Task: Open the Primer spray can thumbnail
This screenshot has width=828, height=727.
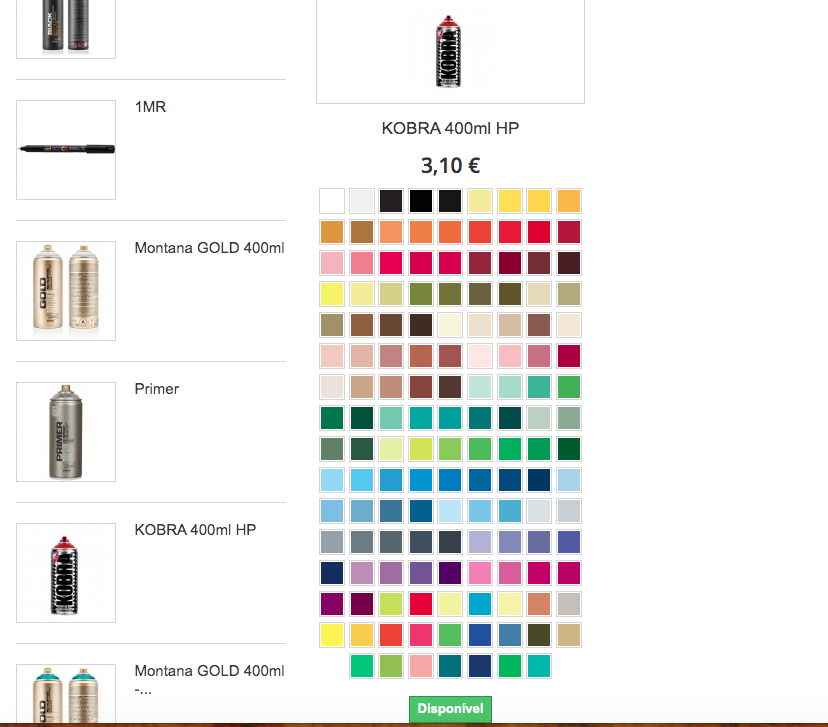Action: (66, 432)
